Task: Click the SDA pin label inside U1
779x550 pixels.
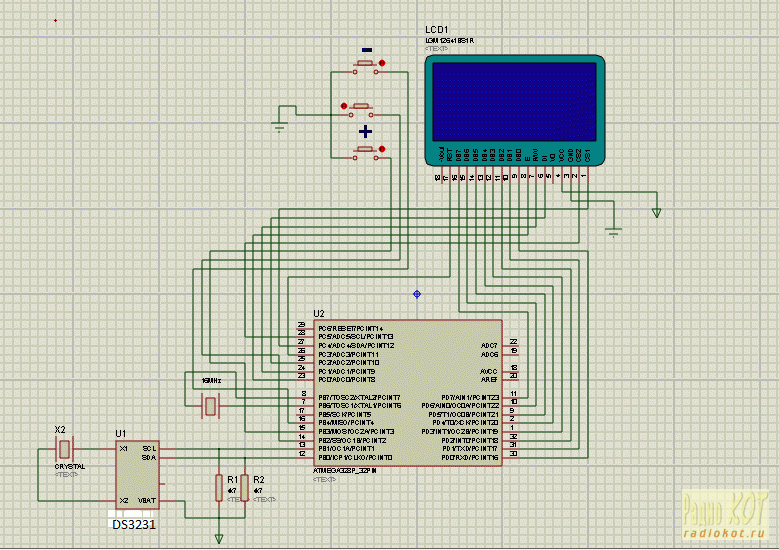Action: [149, 458]
